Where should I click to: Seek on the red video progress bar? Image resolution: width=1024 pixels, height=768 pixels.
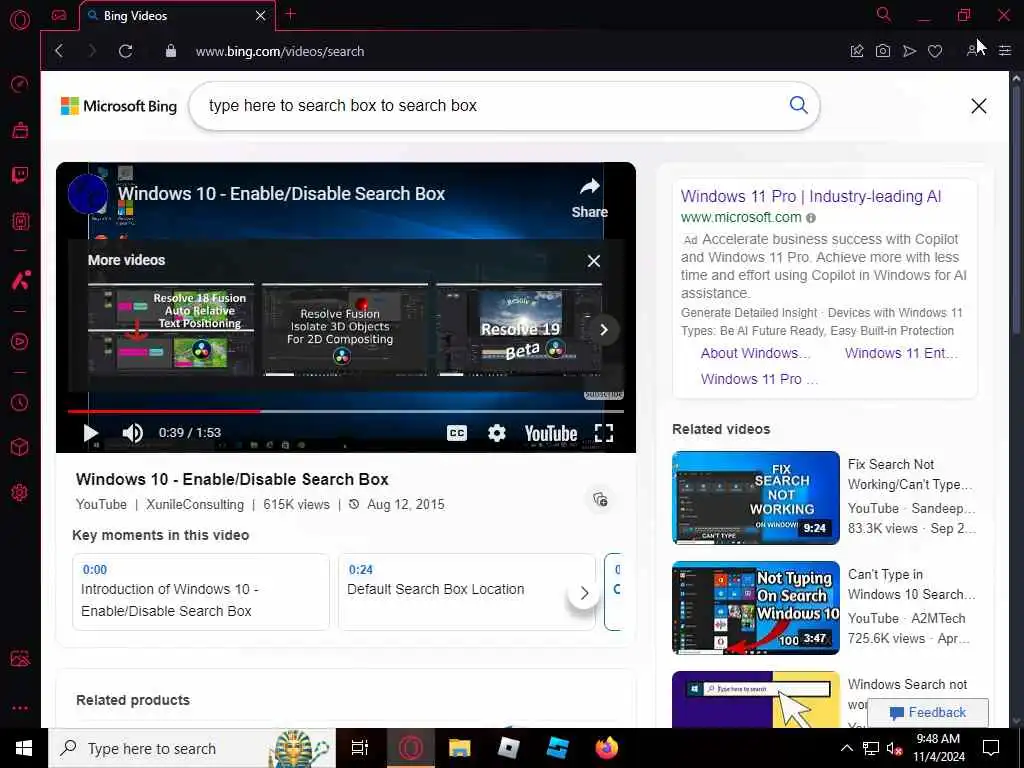(345, 411)
